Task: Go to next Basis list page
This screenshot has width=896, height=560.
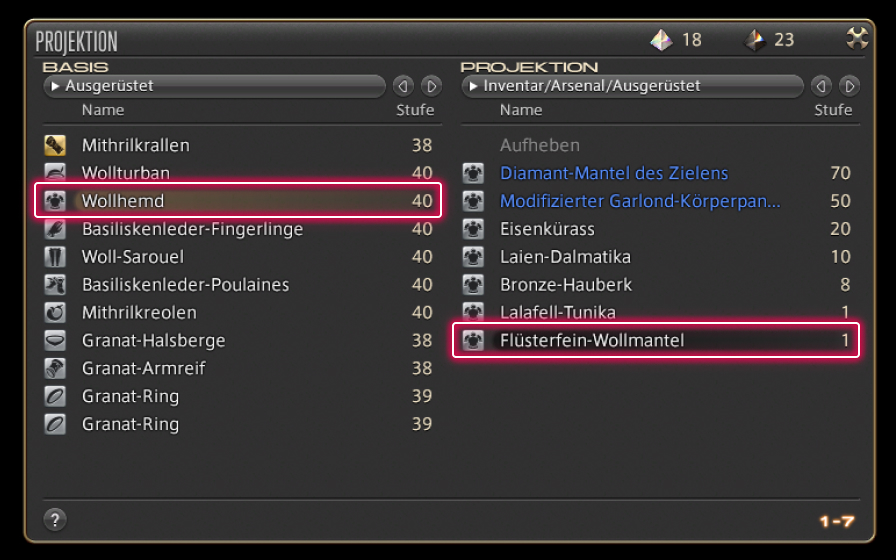Action: coord(431,86)
